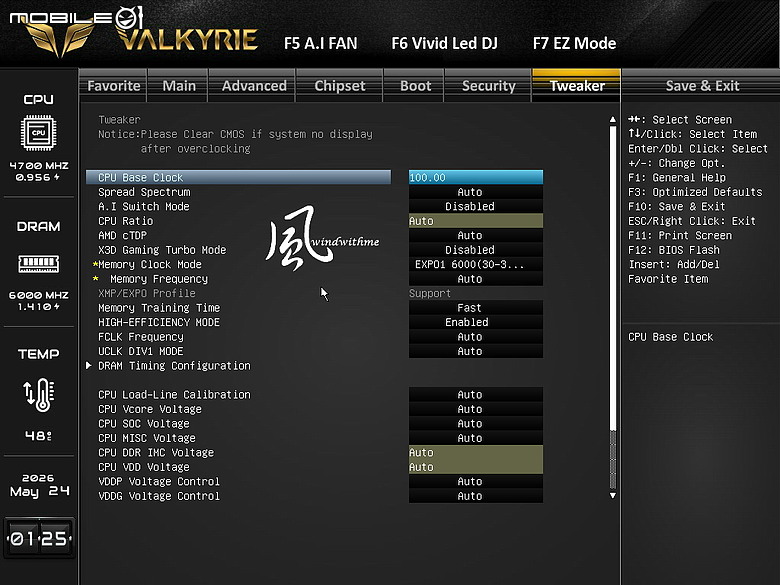Switch to the Chipset tab
The image size is (780, 585).
340,86
